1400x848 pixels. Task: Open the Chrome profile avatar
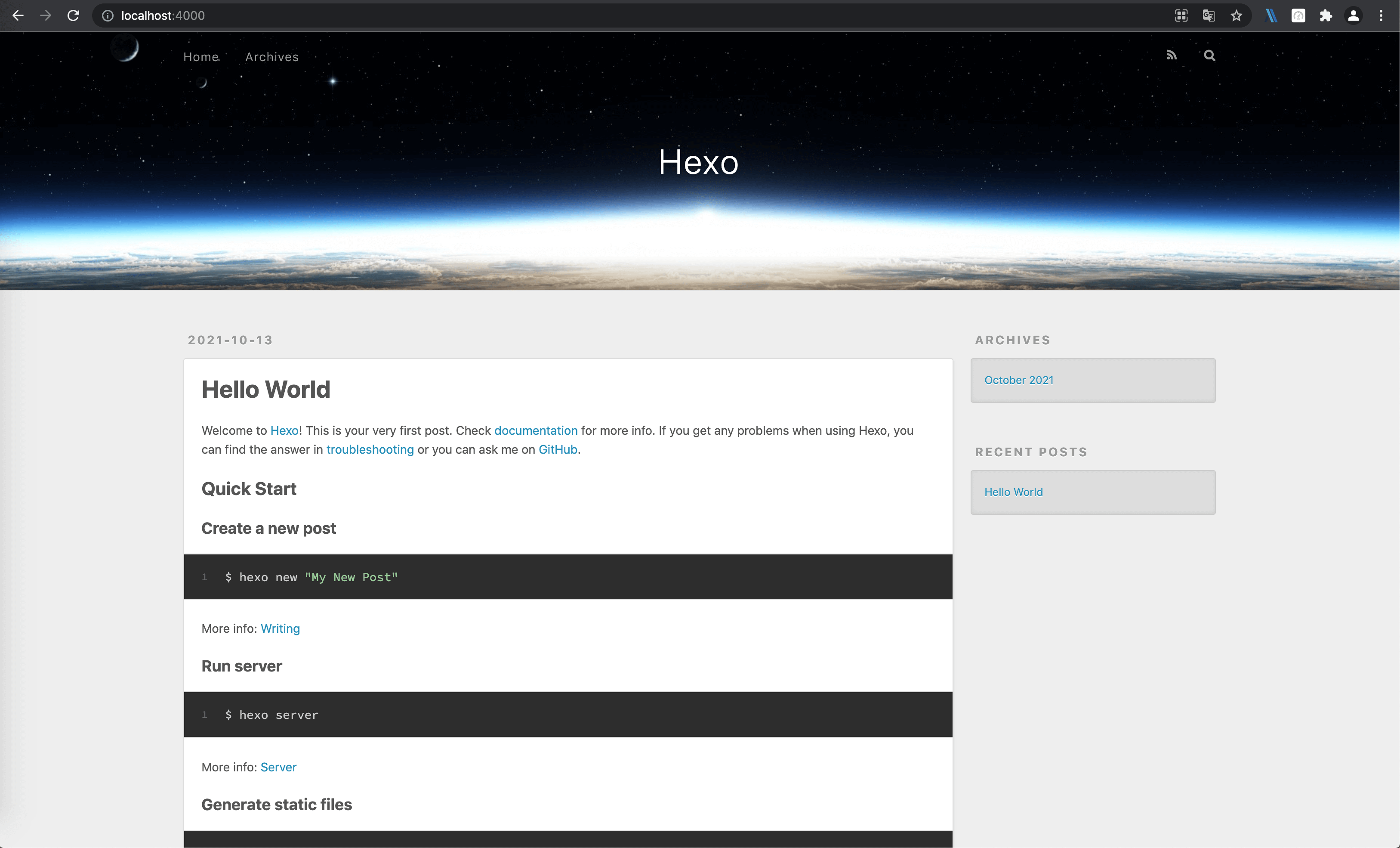point(1354,15)
